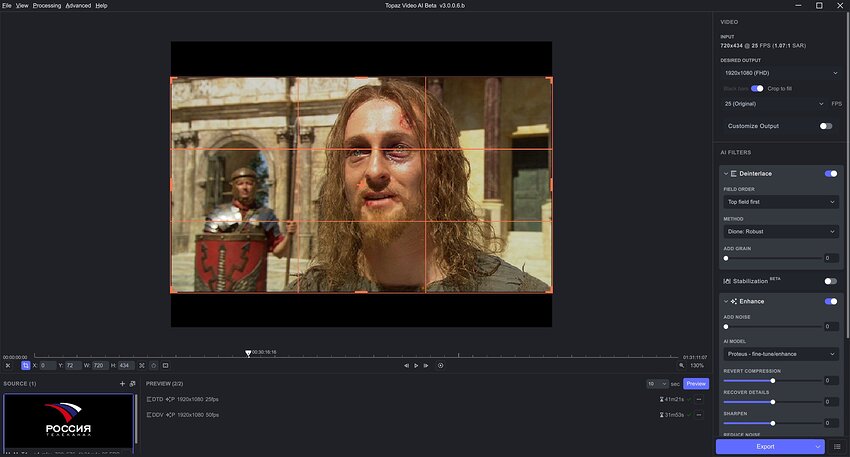
Task: Turn off the Enhance filter toggle
Action: (830, 301)
